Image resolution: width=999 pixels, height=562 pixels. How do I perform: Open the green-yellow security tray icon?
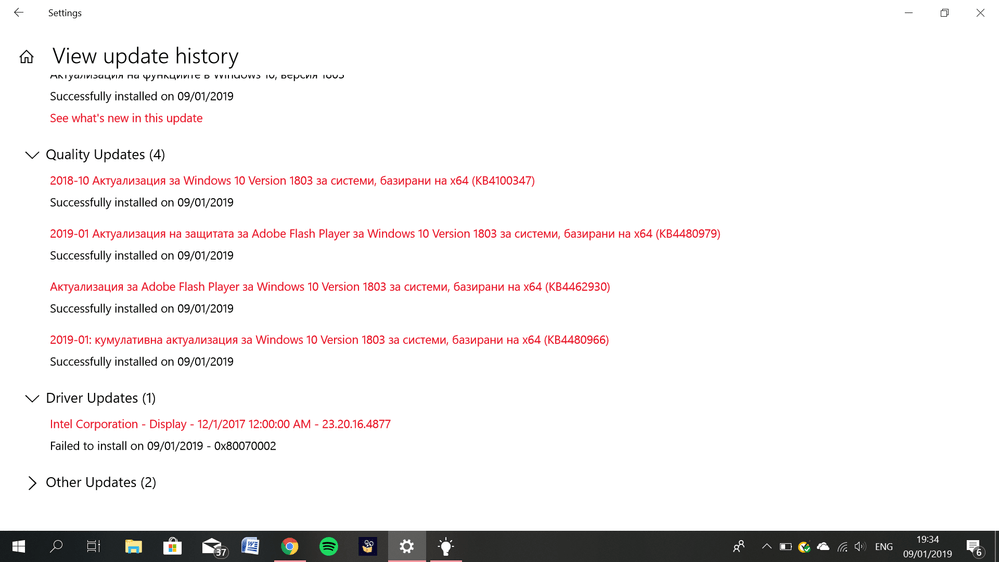[x=804, y=547]
